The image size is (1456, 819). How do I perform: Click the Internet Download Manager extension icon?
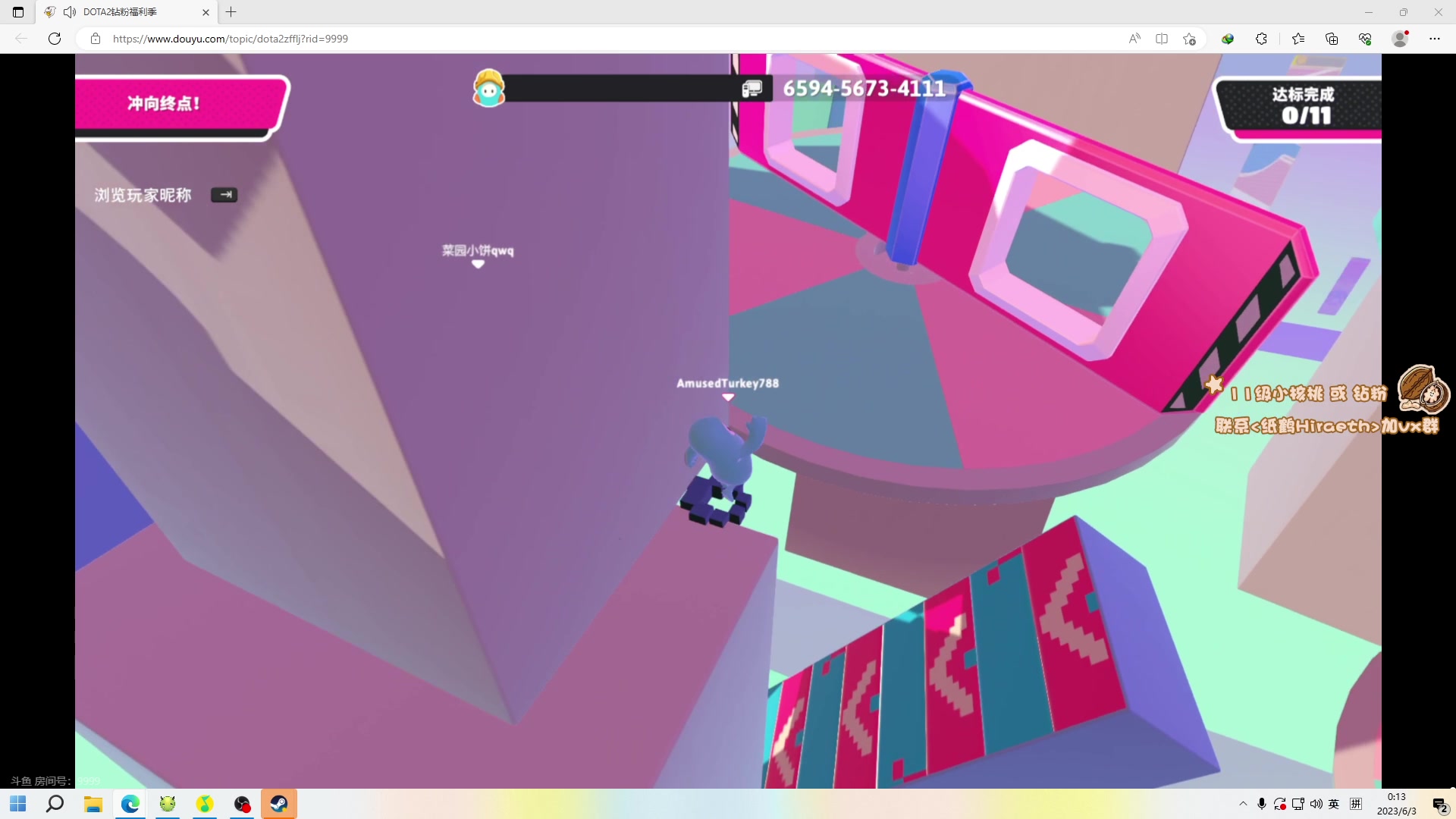1228,39
